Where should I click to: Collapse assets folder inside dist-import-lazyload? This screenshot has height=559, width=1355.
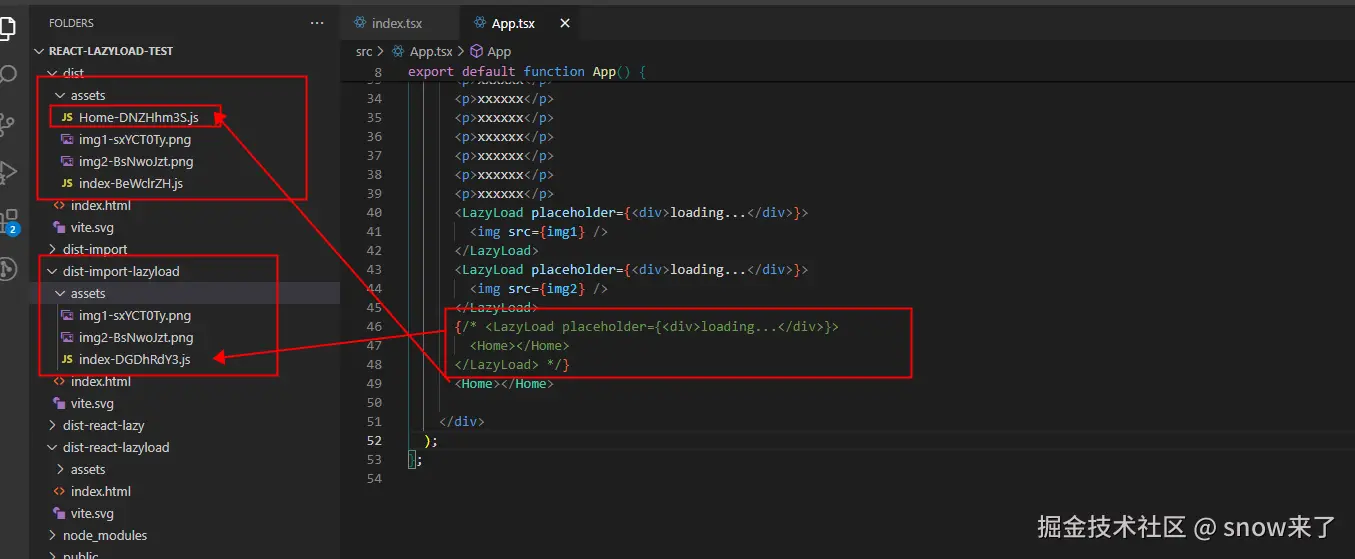click(61, 293)
